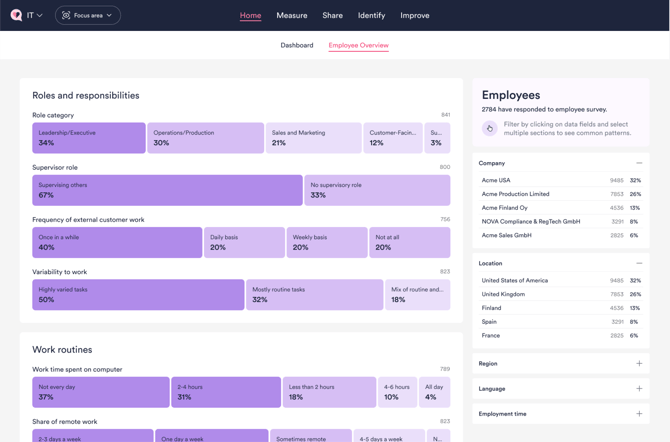Image resolution: width=670 pixels, height=442 pixels.
Task: Filter by Leadership/Executive role bar
Action: point(89,138)
